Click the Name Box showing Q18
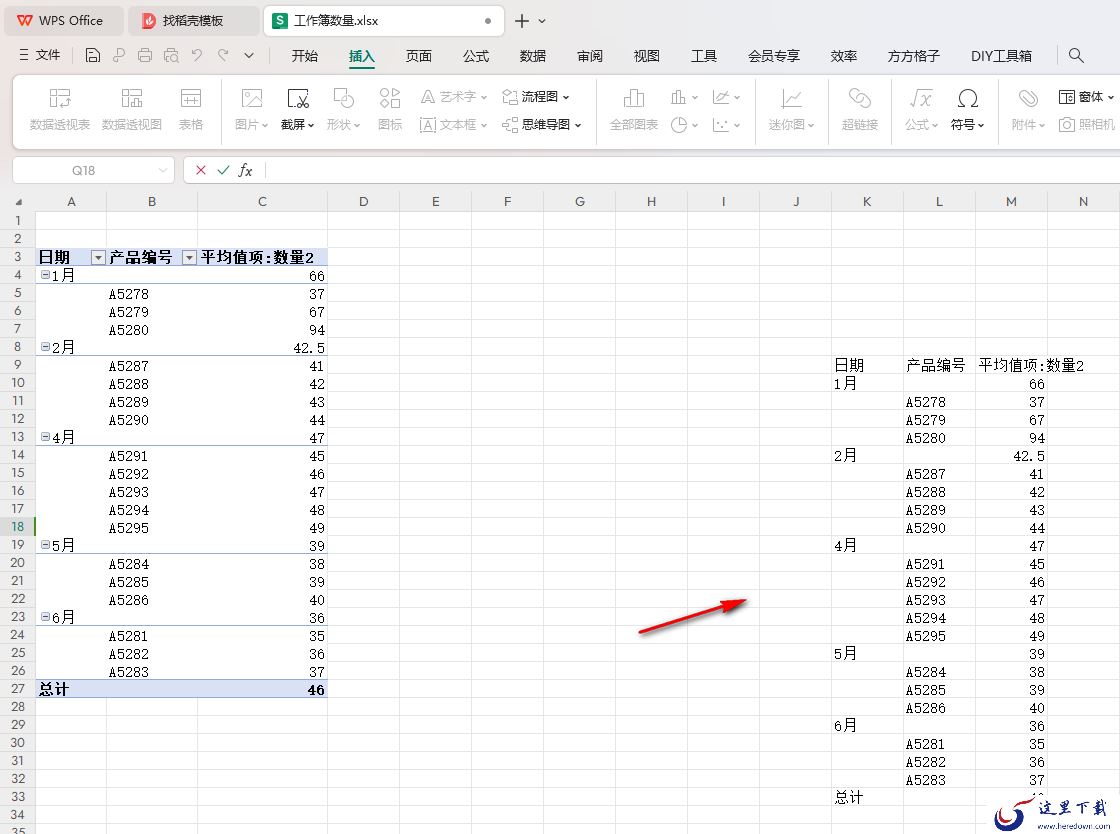 click(83, 170)
